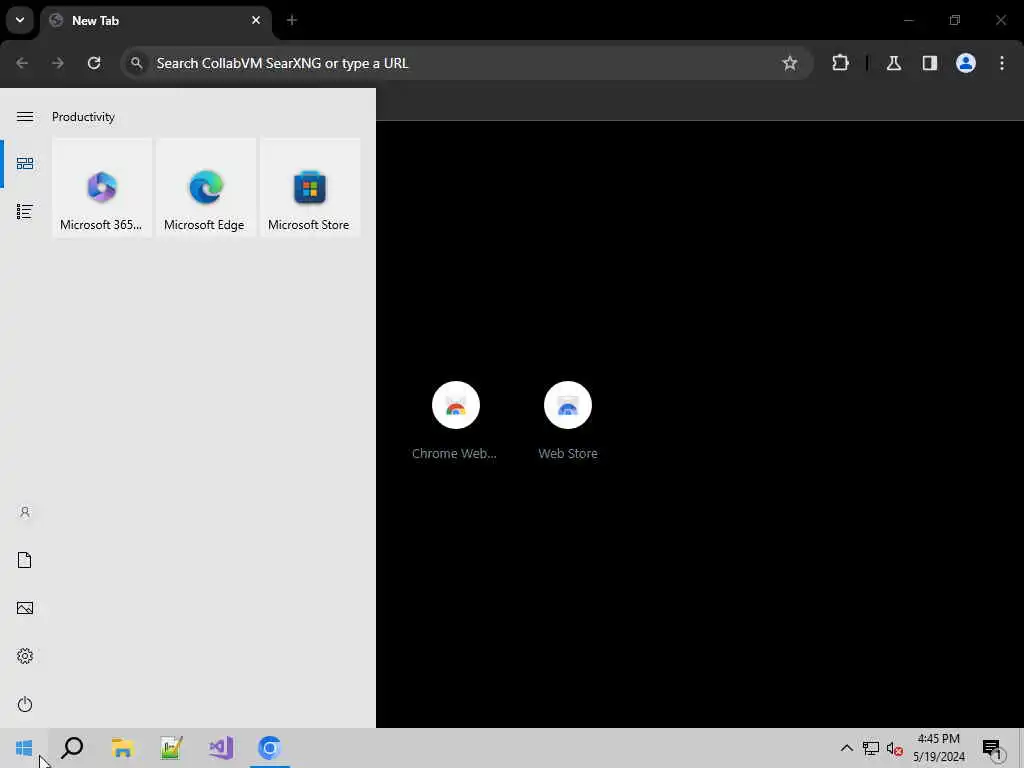This screenshot has width=1024, height=768.
Task: Open Pictures from Start sidebar
Action: pos(25,608)
